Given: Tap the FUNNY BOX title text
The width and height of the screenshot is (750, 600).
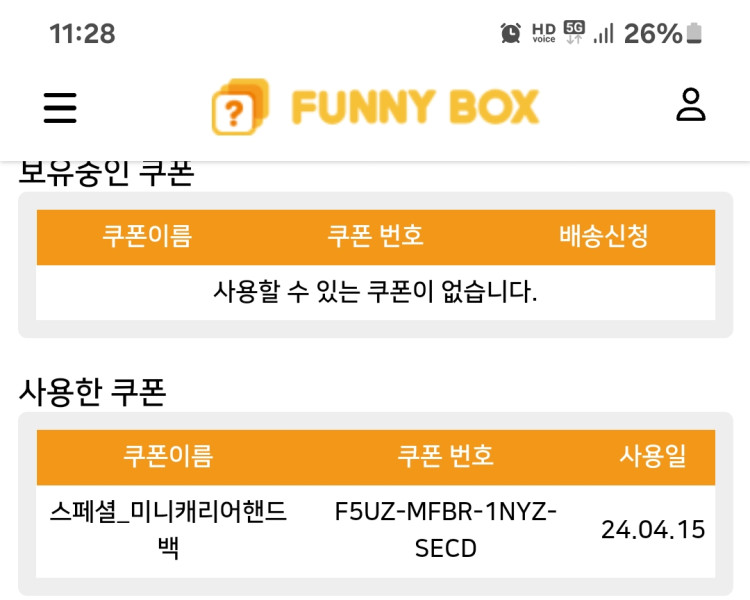Looking at the screenshot, I should (415, 107).
